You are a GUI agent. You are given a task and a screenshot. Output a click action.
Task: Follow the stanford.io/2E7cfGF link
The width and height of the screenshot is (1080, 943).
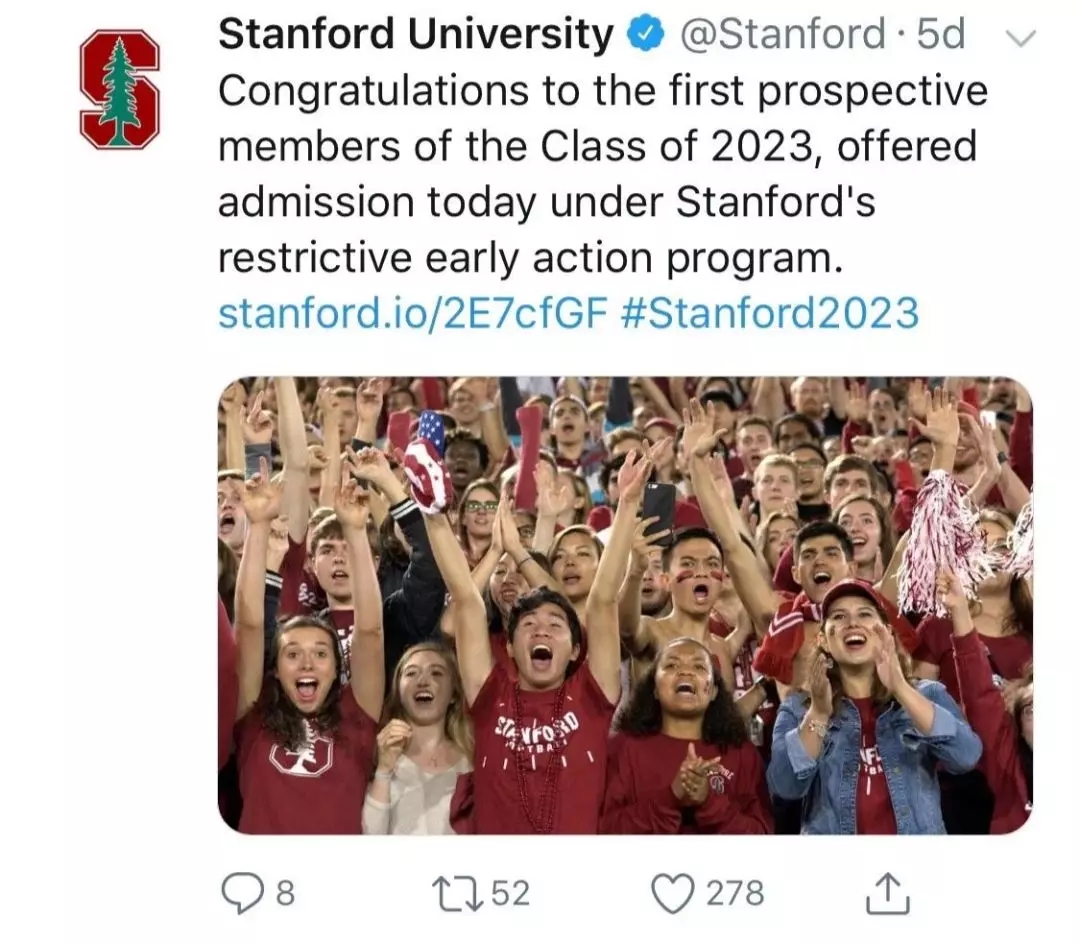[413, 314]
